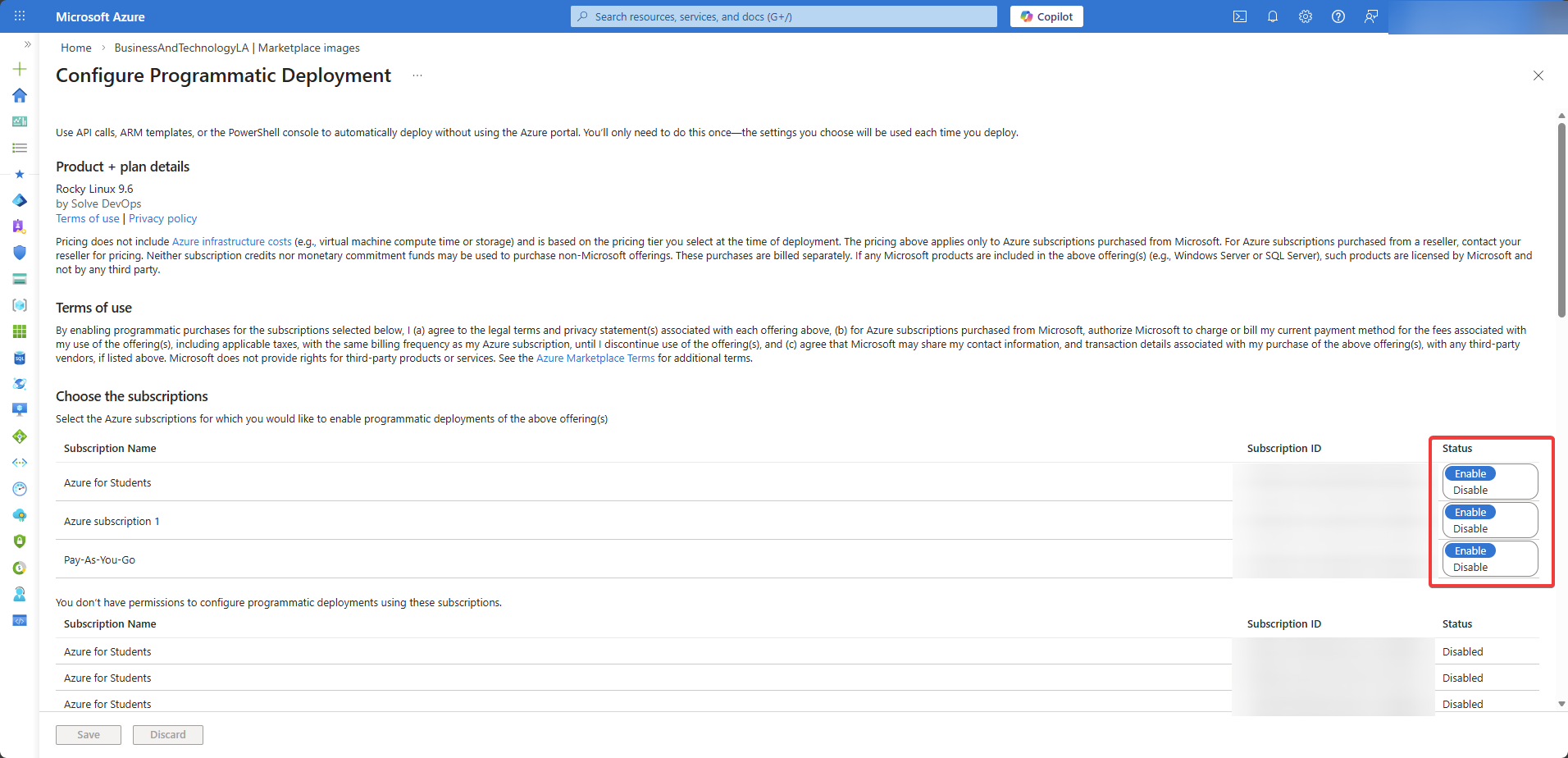The height and width of the screenshot is (758, 1568).
Task: Open the purple badge with key sidebar icon
Action: click(20, 226)
